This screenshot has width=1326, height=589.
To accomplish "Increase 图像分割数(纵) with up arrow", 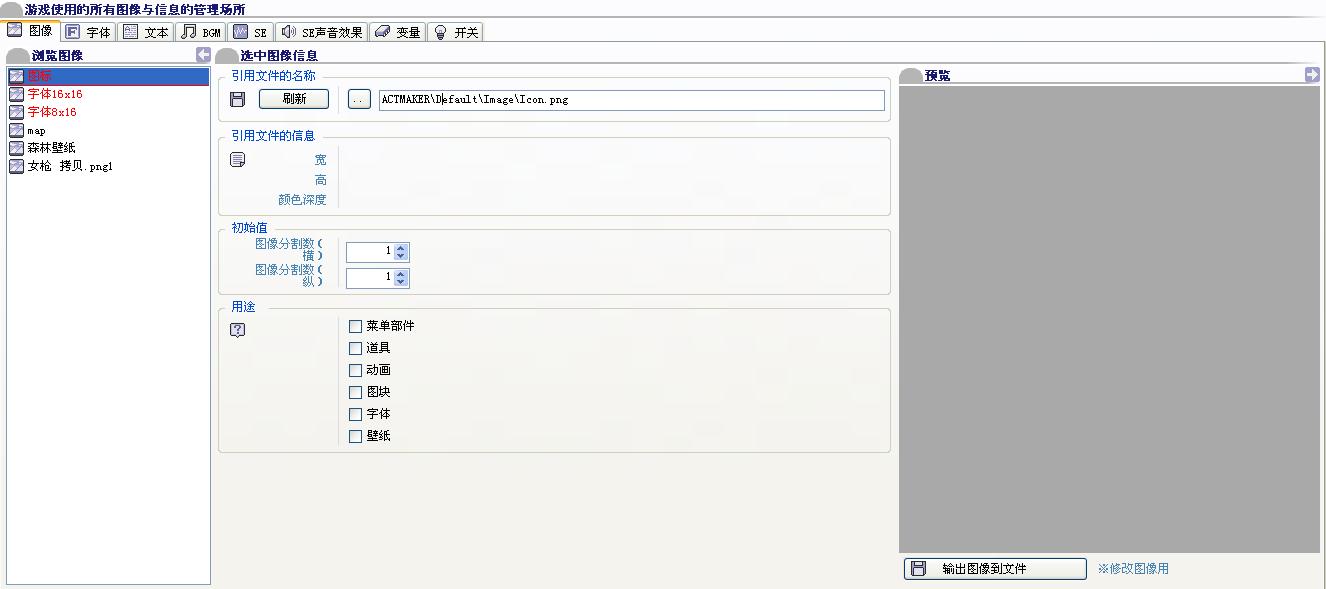I will pyautogui.click(x=401, y=273).
